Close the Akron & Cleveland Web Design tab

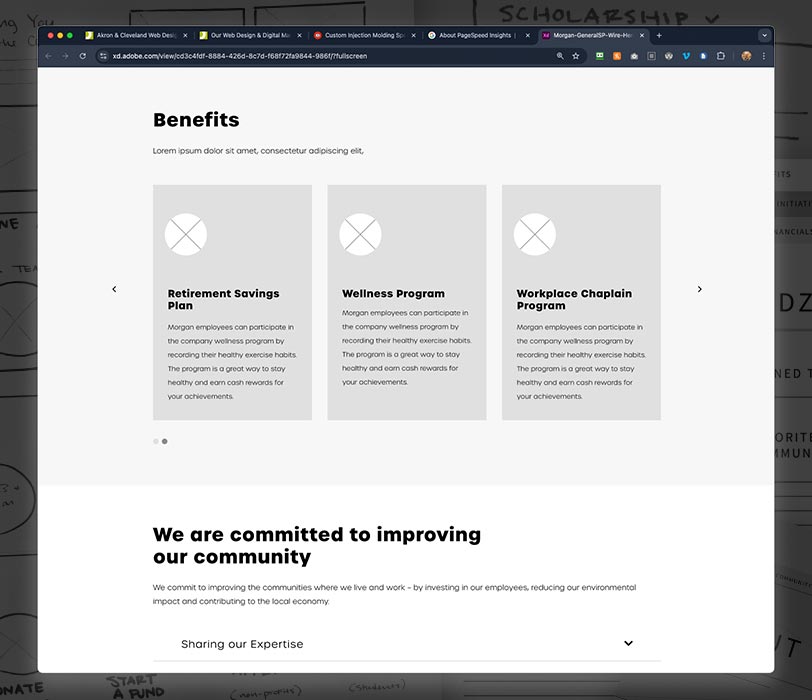coord(185,35)
